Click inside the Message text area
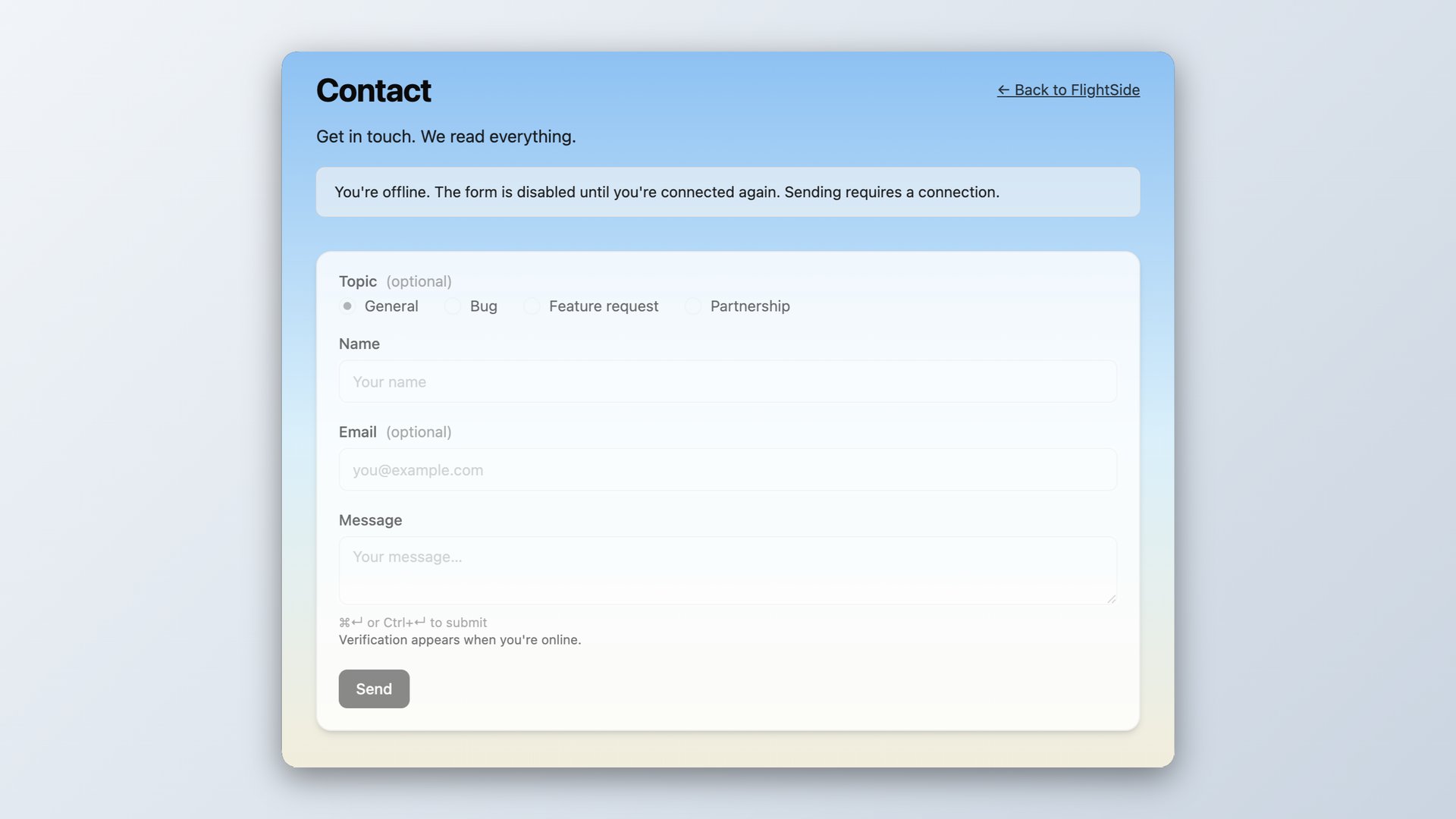Image resolution: width=1456 pixels, height=819 pixels. click(x=727, y=570)
